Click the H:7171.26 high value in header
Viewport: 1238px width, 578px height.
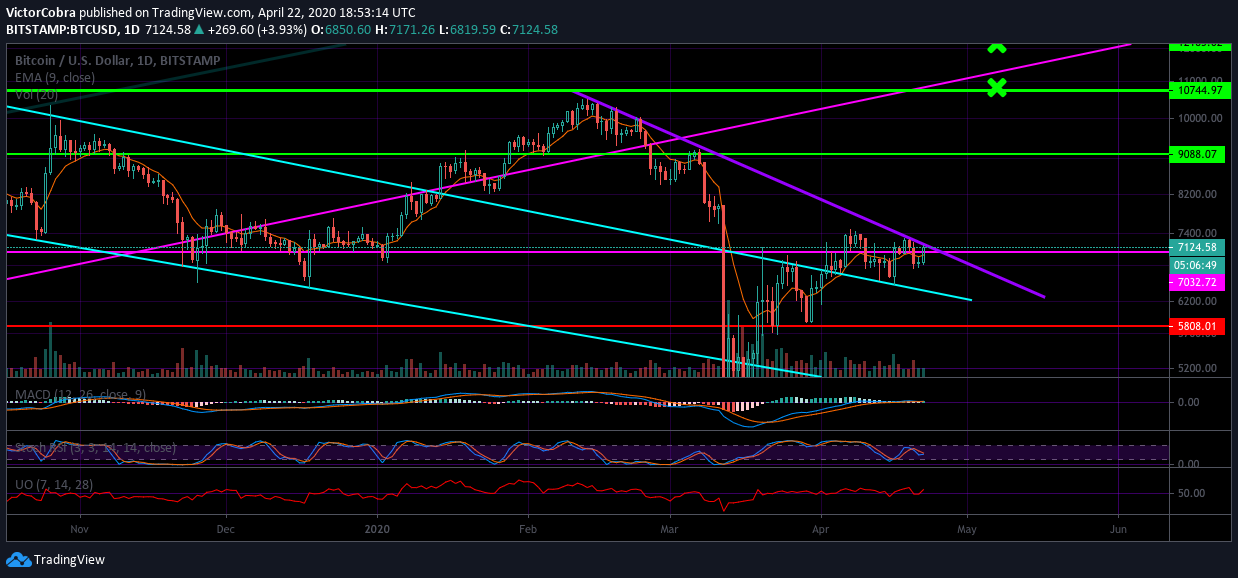(x=406, y=30)
